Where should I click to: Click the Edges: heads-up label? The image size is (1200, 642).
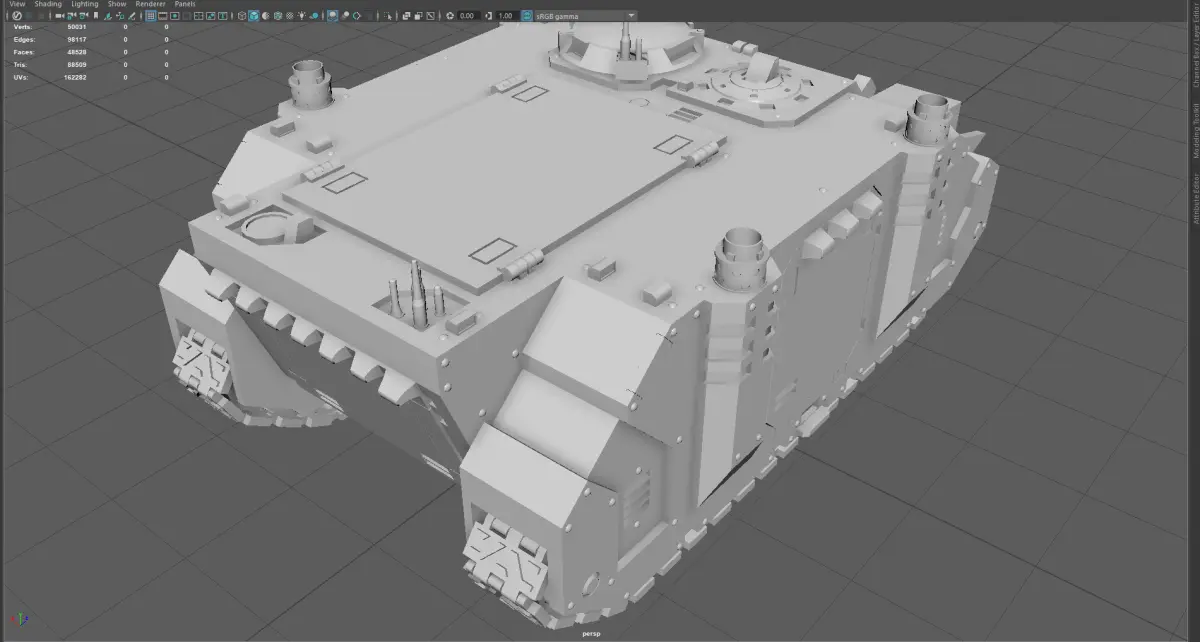25,39
